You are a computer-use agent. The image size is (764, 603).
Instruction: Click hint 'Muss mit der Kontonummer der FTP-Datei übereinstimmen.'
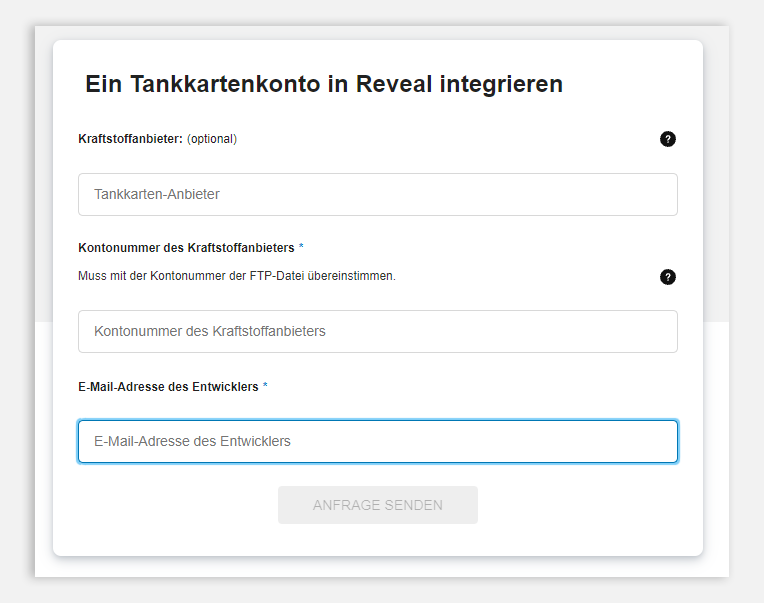(x=237, y=276)
